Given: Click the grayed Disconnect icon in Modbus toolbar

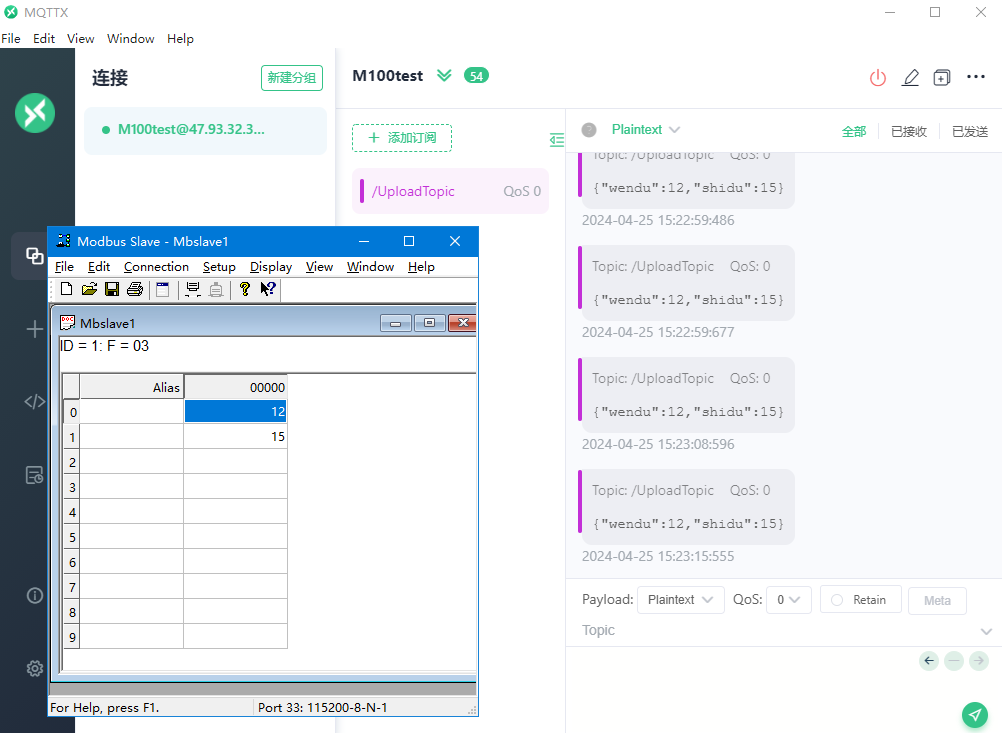Looking at the screenshot, I should 216,289.
